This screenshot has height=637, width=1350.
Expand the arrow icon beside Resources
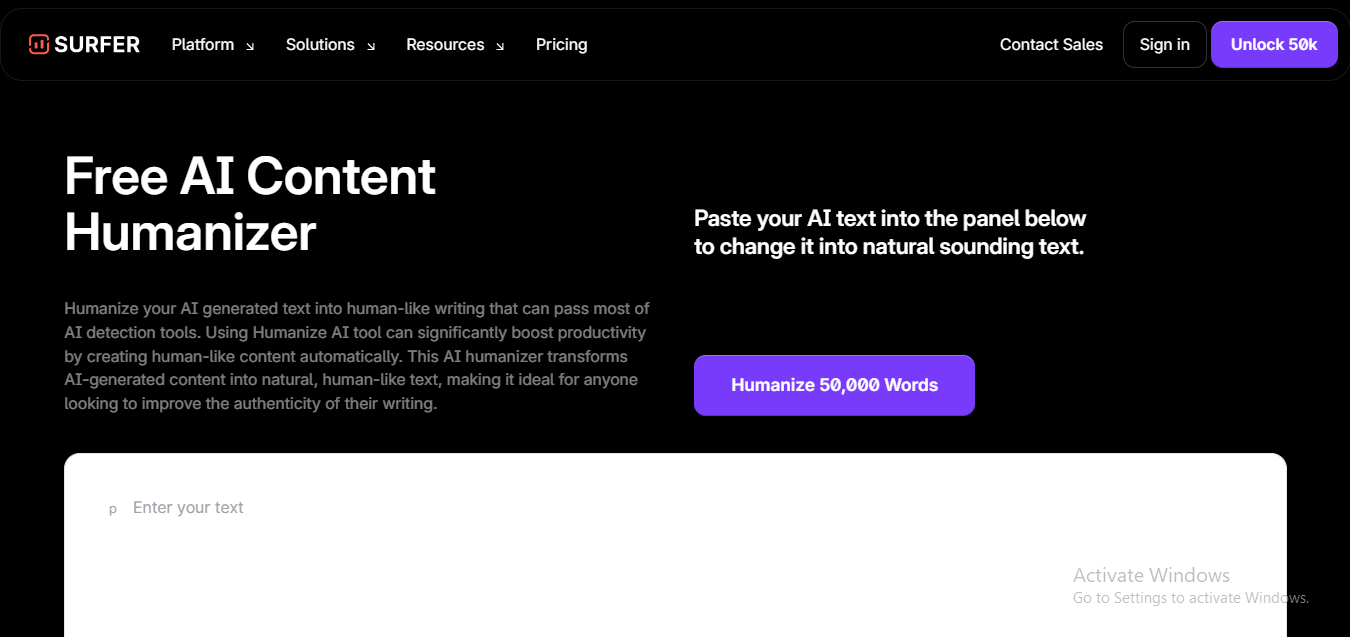[500, 46]
